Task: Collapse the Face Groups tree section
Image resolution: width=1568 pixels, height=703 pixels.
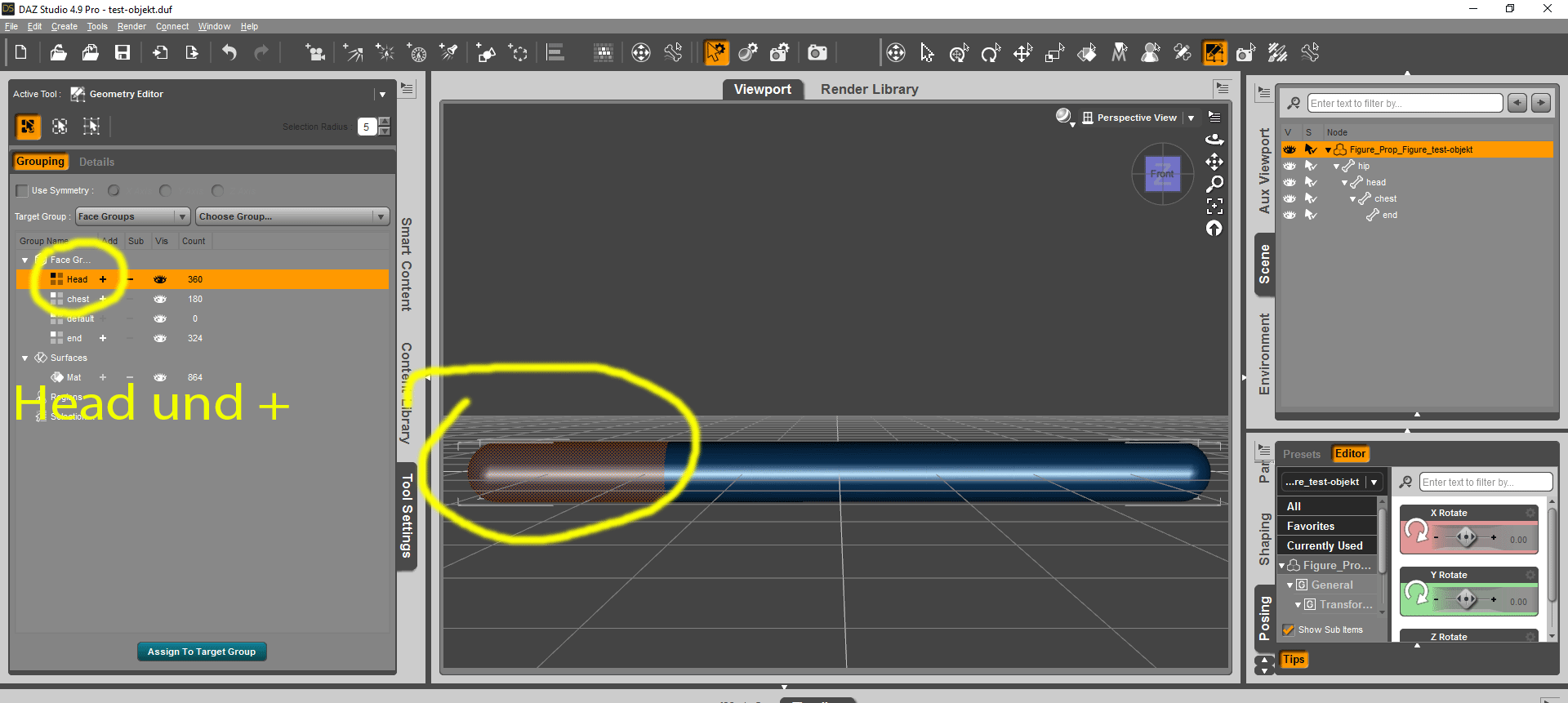Action: click(25, 260)
